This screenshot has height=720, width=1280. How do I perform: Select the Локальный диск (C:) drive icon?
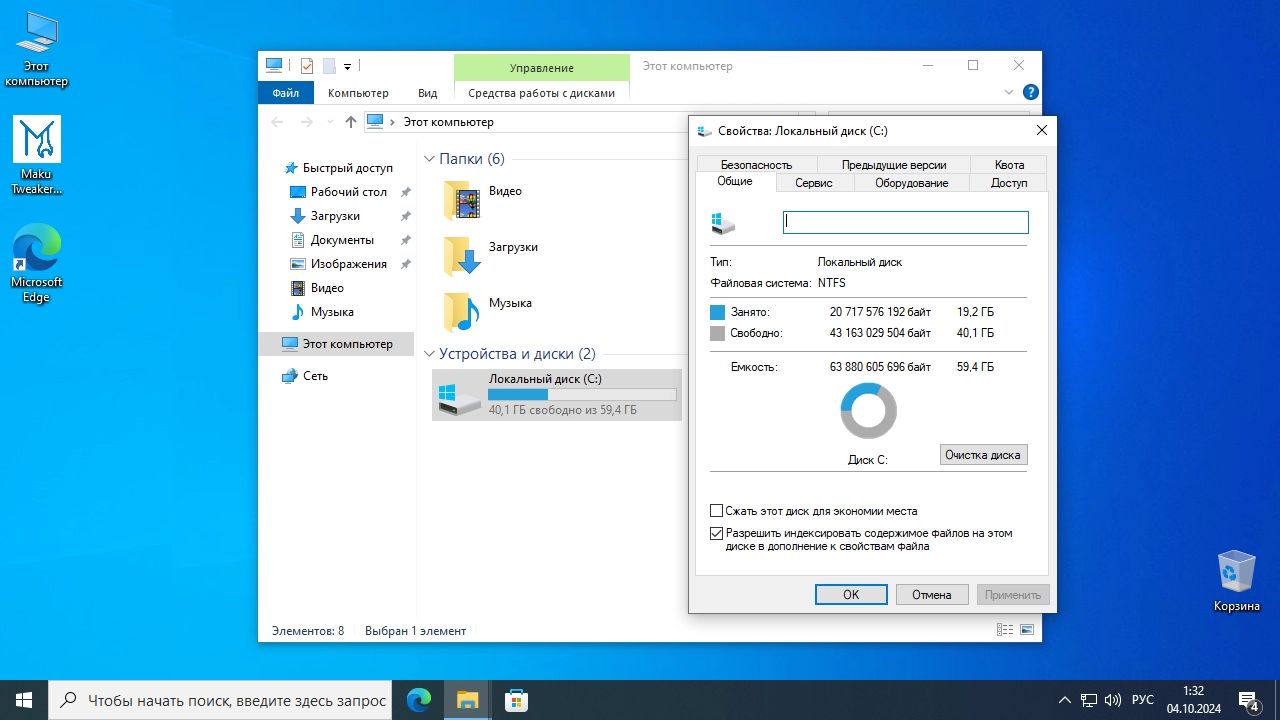pos(460,395)
